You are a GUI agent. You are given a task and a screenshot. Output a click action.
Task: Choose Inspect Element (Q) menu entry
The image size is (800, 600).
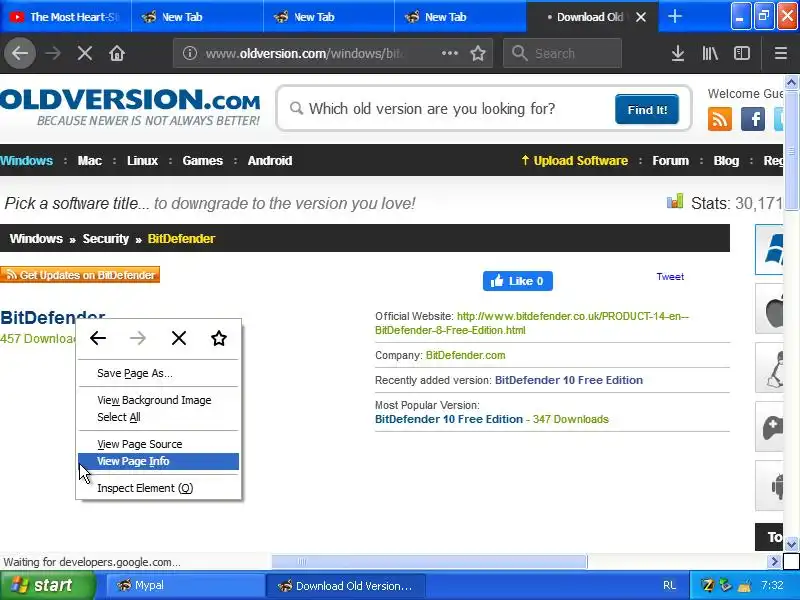point(158,488)
